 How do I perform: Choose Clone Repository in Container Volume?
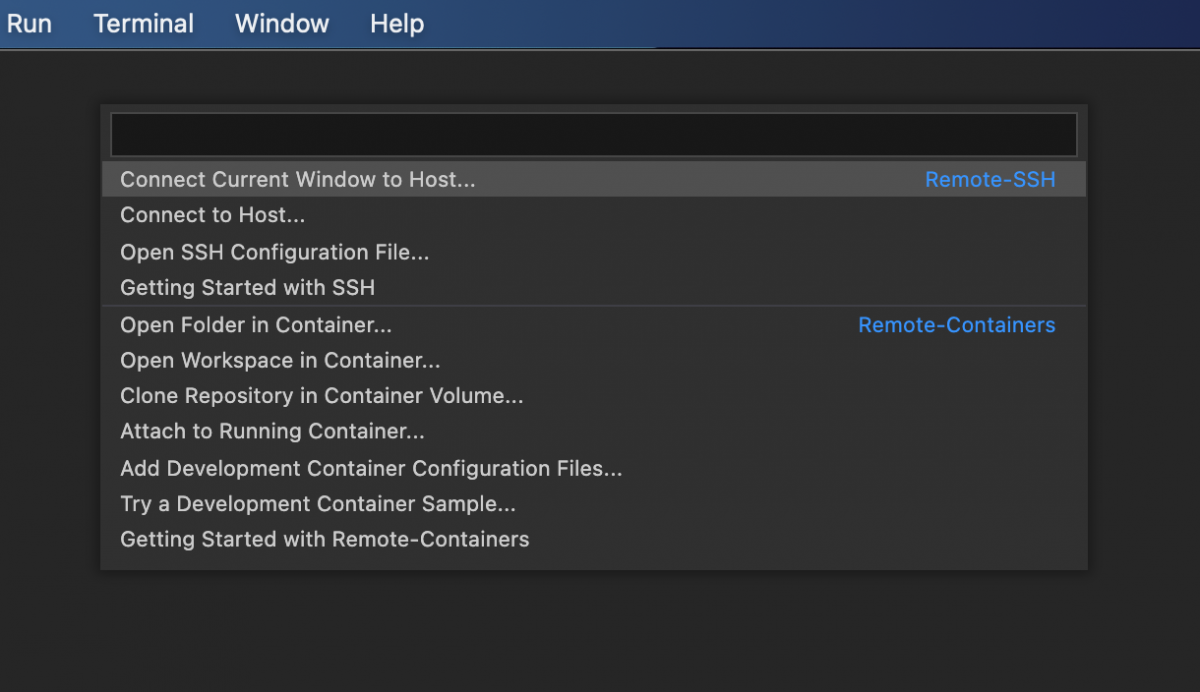tap(321, 396)
